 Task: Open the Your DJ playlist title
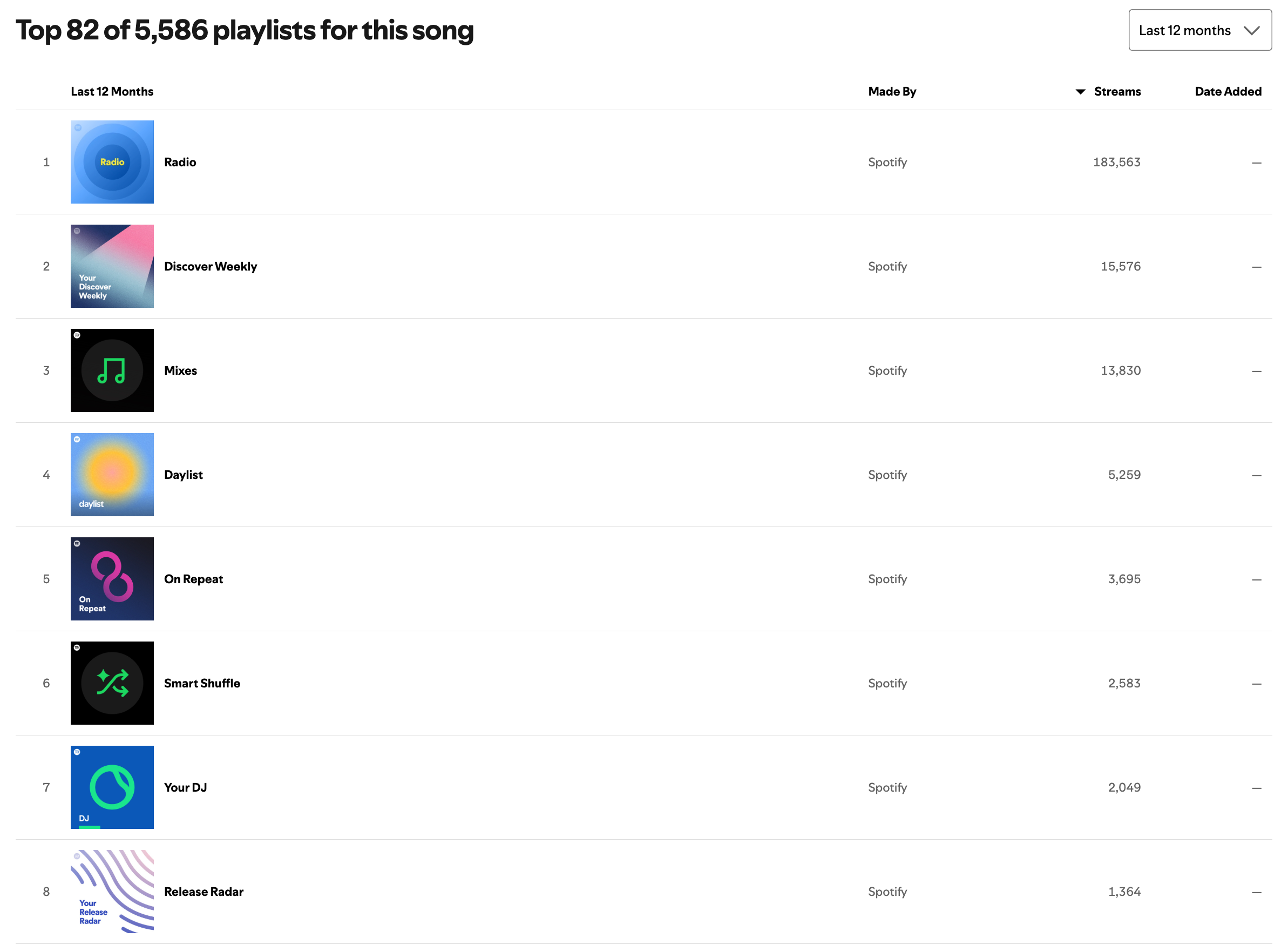click(x=185, y=787)
